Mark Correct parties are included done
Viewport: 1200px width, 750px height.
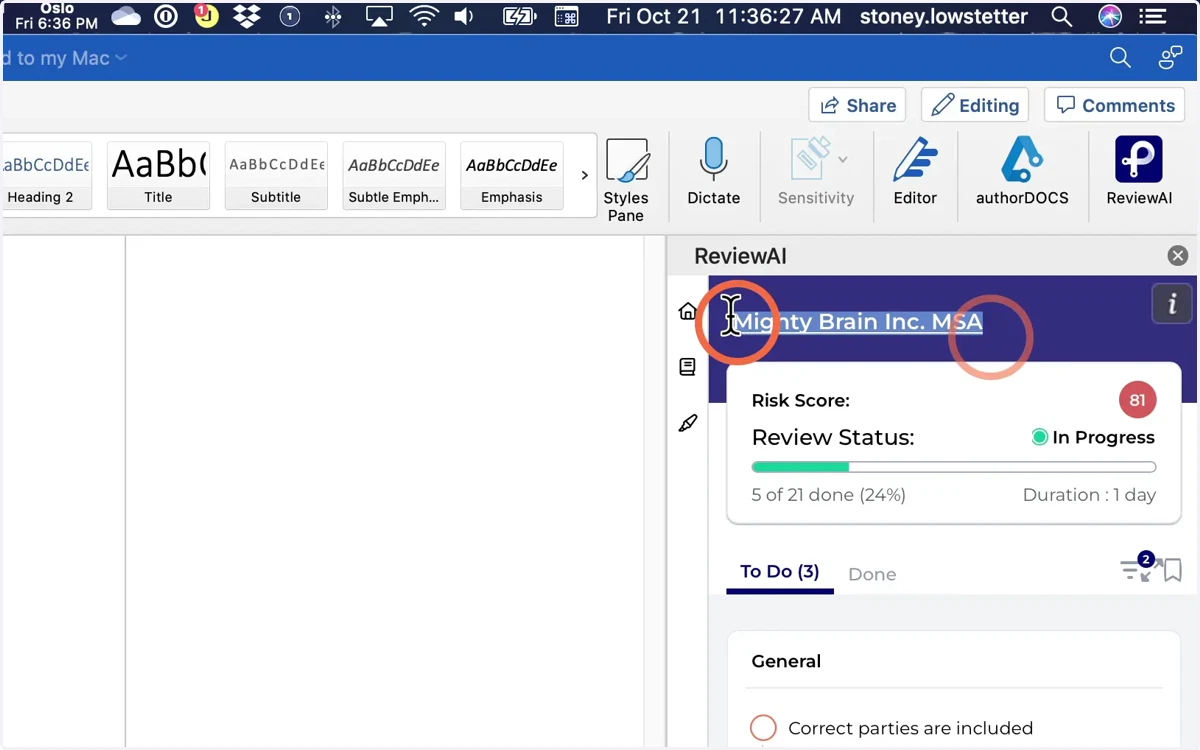tap(763, 727)
